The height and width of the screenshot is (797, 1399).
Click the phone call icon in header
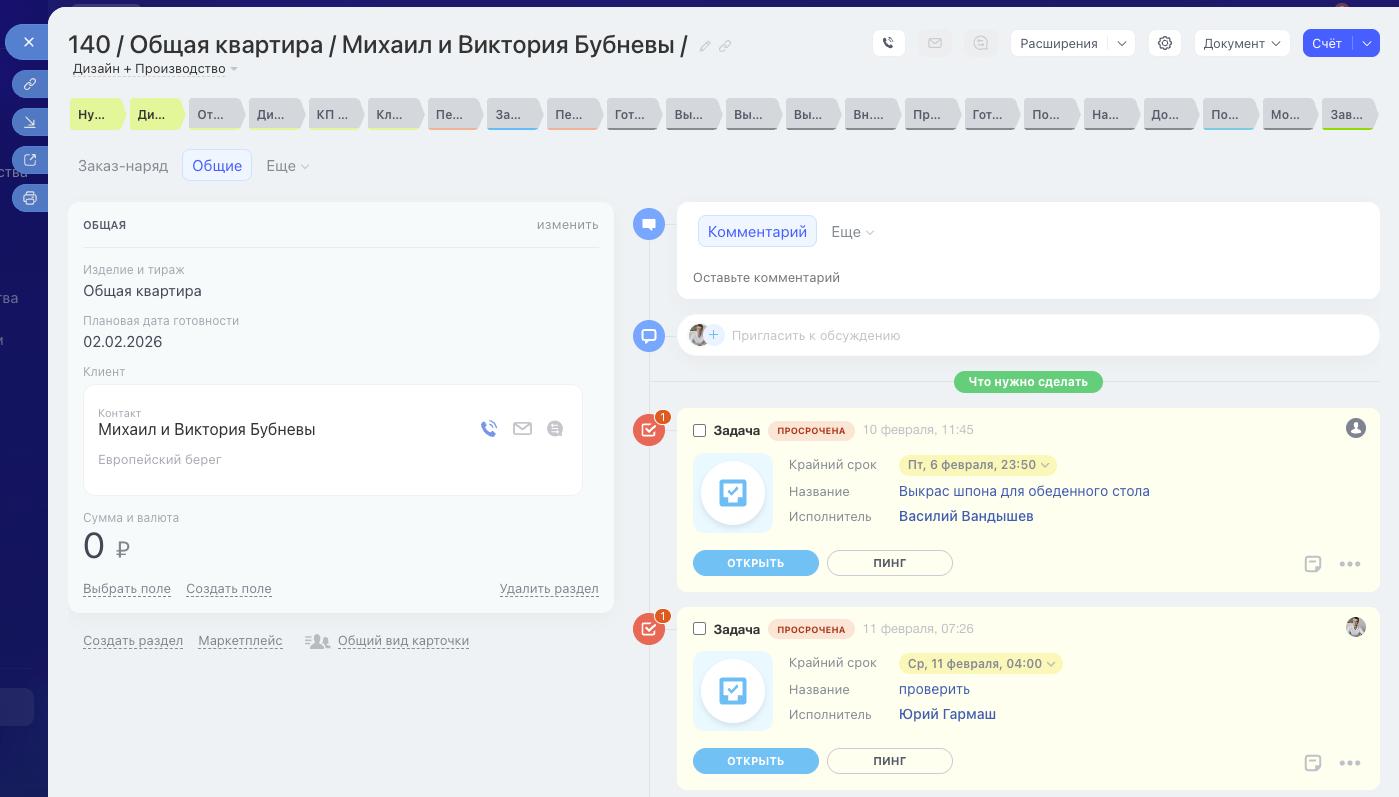(x=889, y=43)
